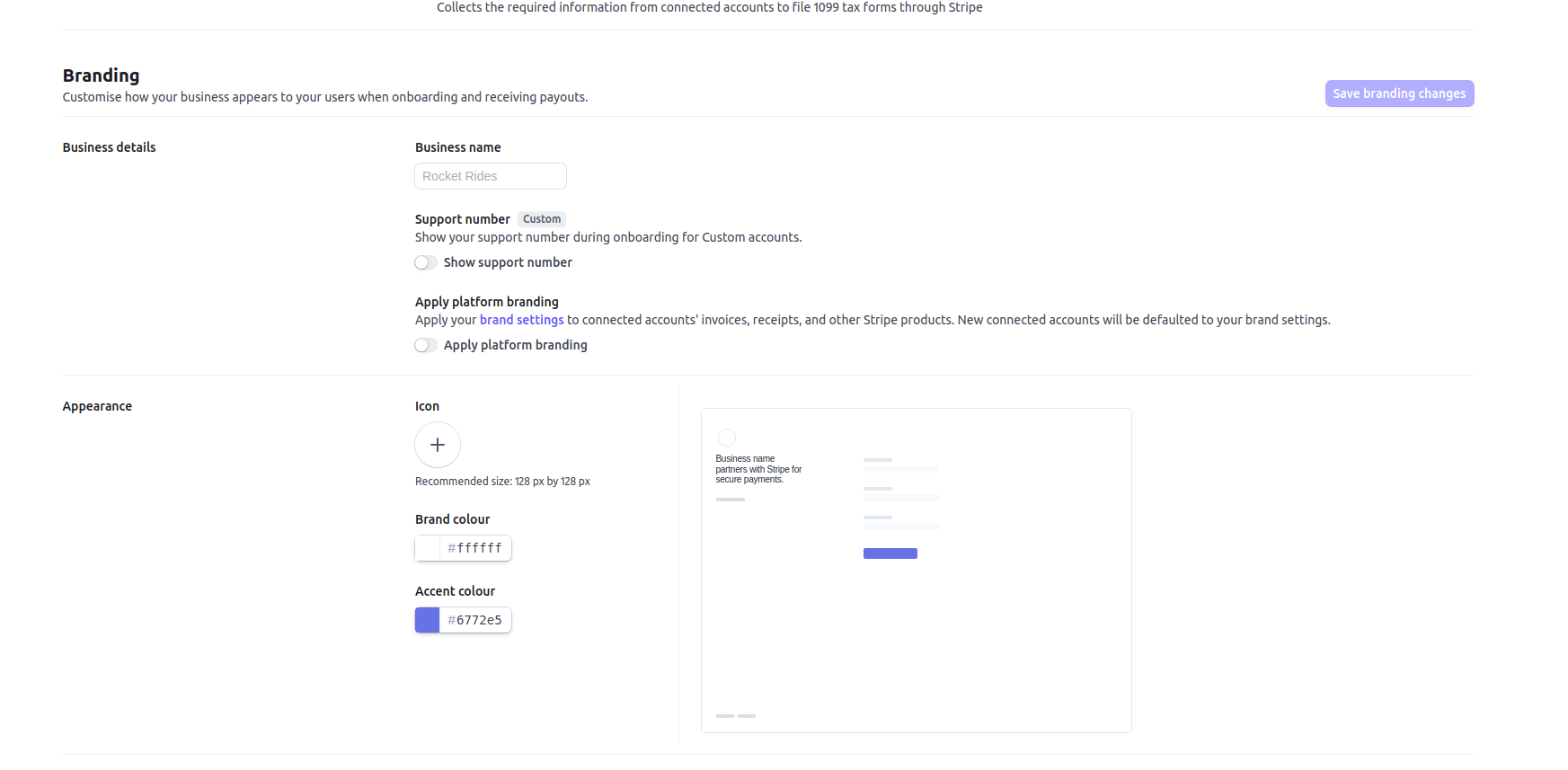Click the Appearance section label
1568x770 pixels.
[x=97, y=406]
